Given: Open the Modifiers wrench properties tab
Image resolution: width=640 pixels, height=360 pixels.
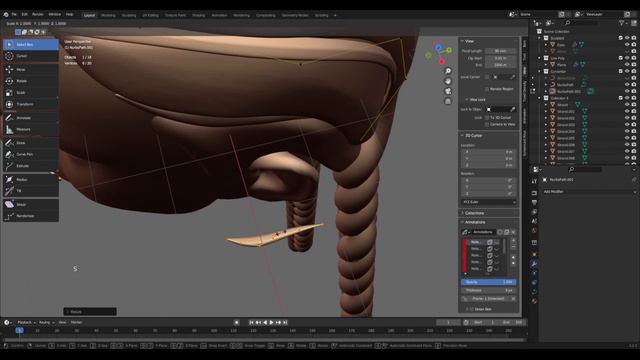Looking at the screenshot, I should pyautogui.click(x=534, y=264).
